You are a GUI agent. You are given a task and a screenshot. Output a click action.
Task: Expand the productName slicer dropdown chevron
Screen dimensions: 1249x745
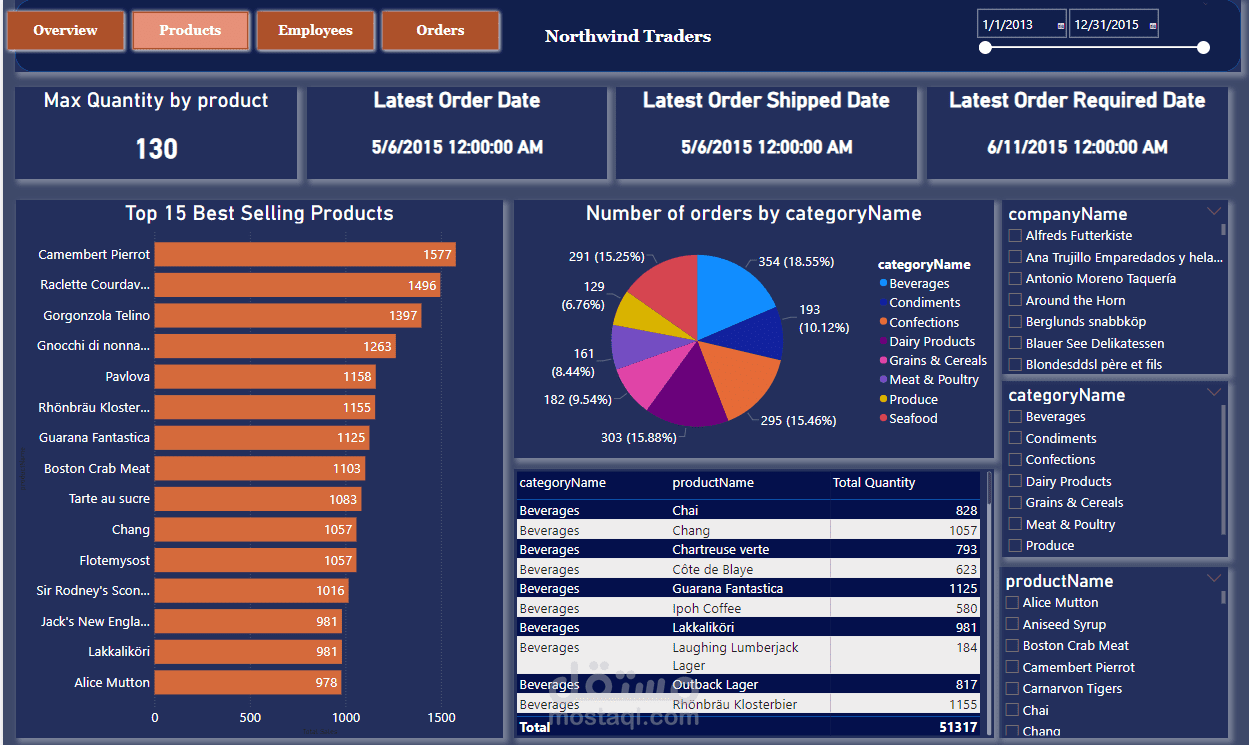click(x=1214, y=578)
